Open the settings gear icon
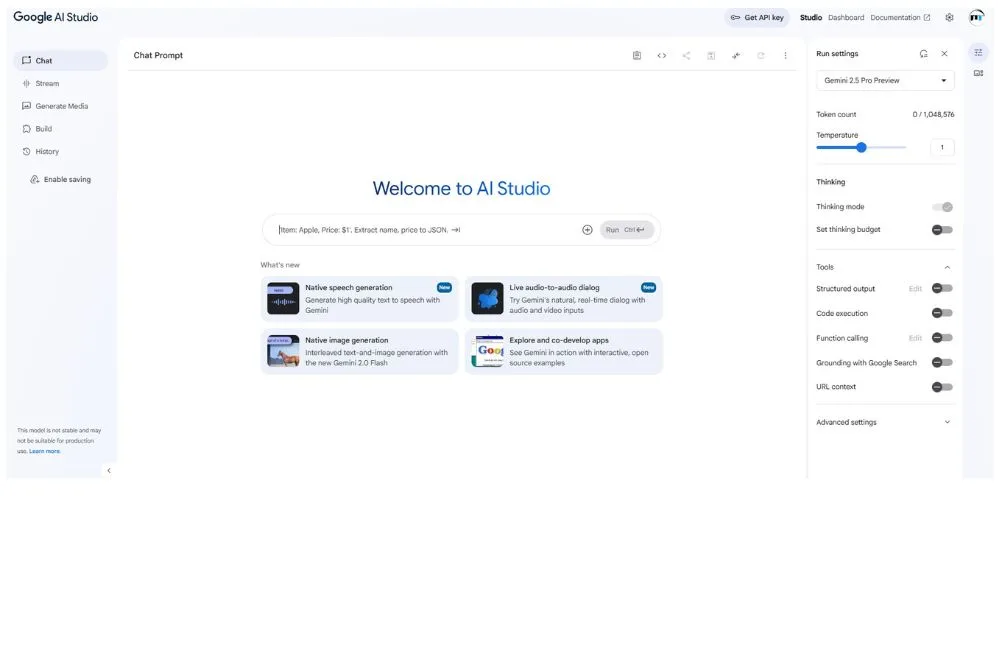 click(x=950, y=17)
